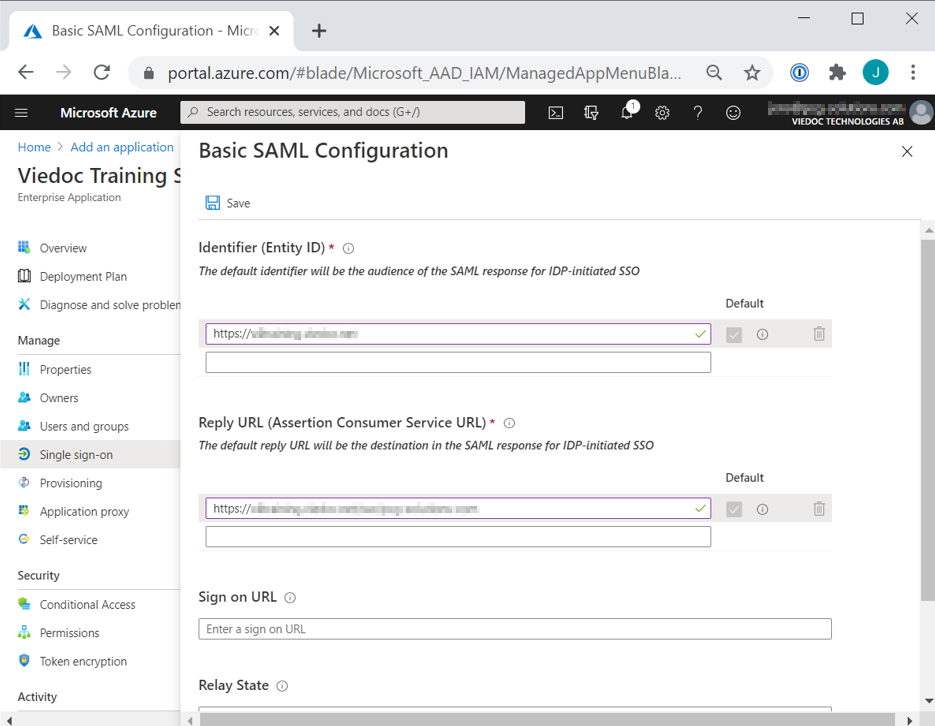Save the SAML configuration

(228, 203)
